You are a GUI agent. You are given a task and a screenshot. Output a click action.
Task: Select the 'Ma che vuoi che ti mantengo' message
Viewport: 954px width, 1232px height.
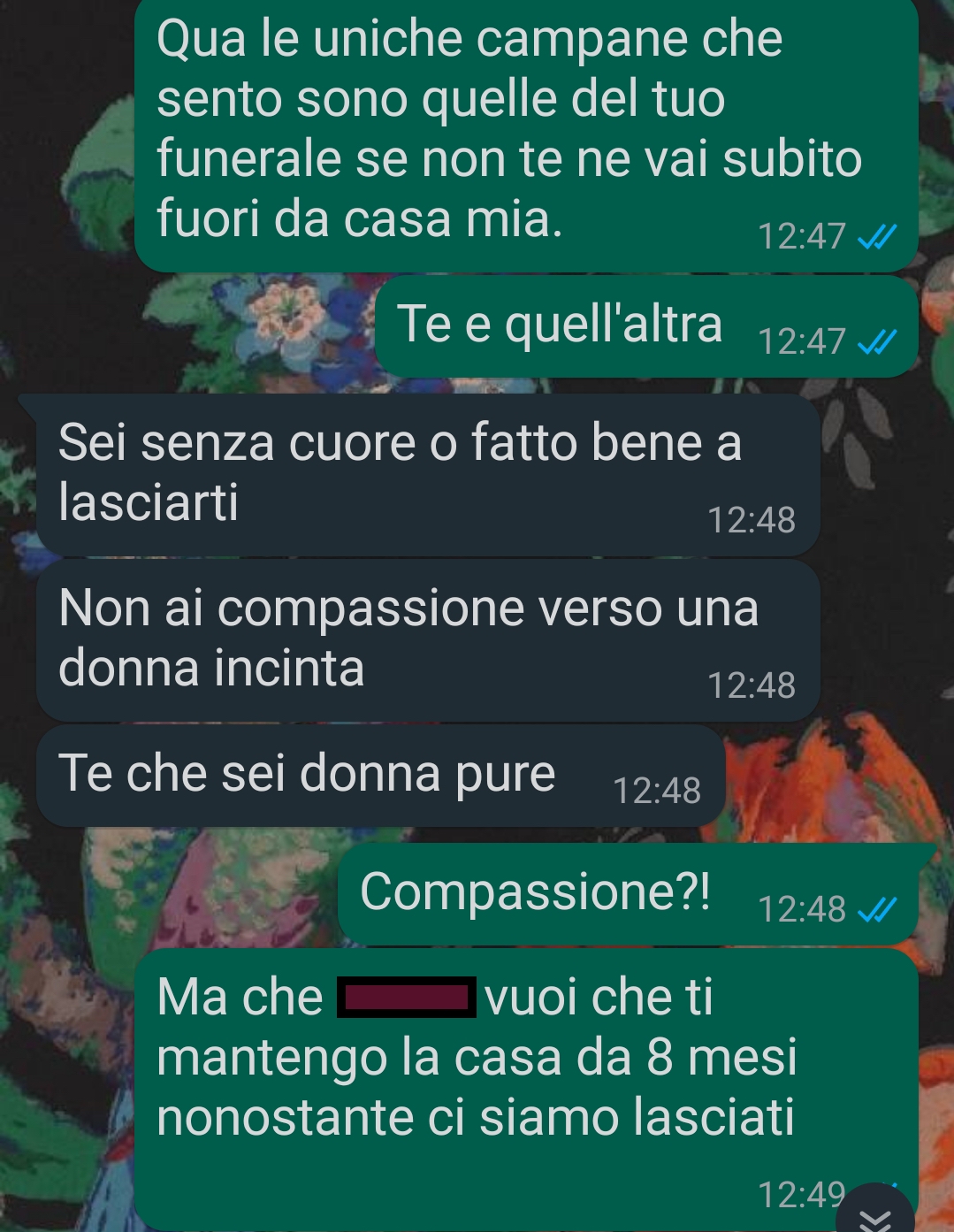pos(526,1090)
